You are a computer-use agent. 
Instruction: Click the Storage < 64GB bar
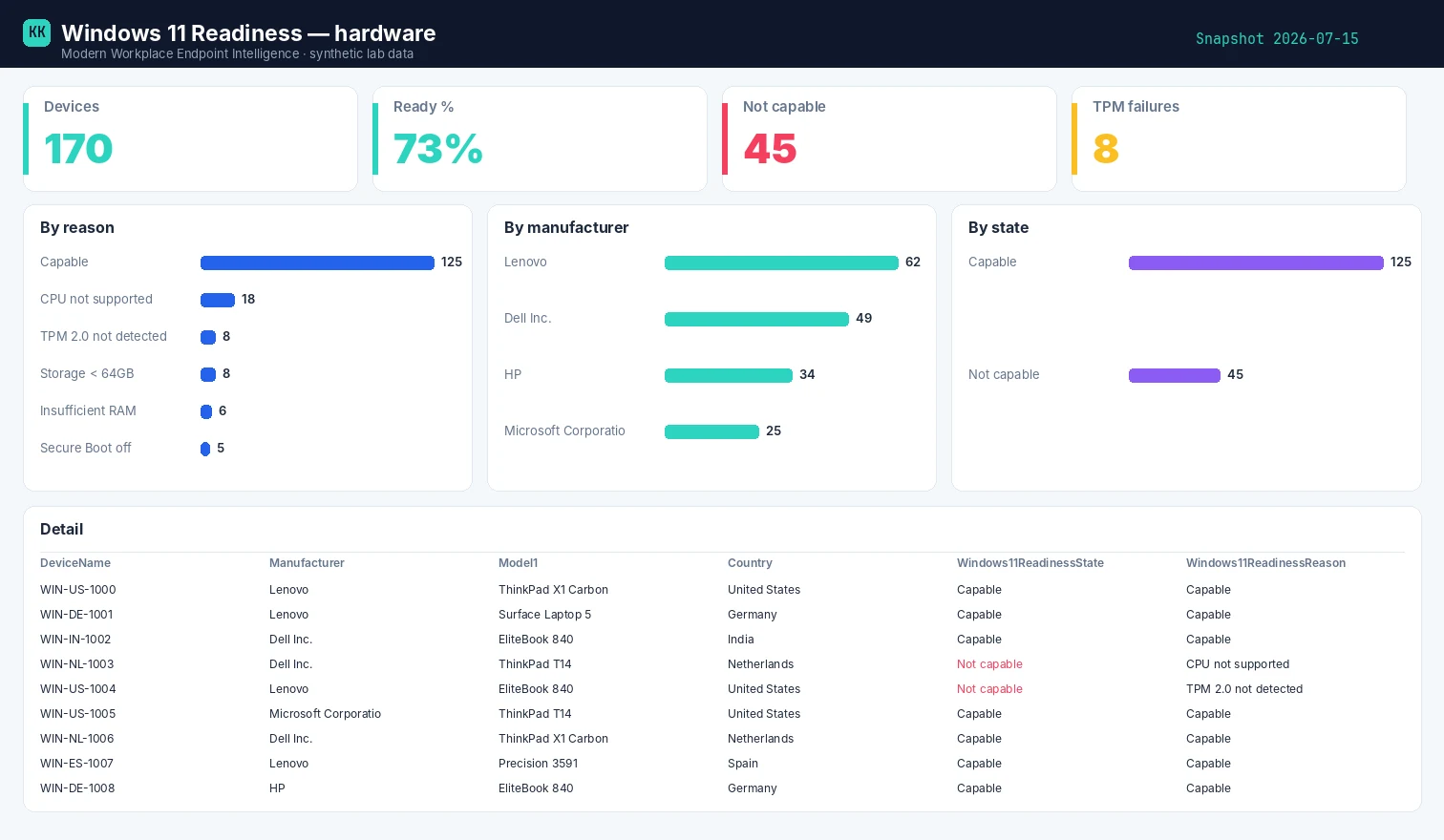[x=208, y=374]
